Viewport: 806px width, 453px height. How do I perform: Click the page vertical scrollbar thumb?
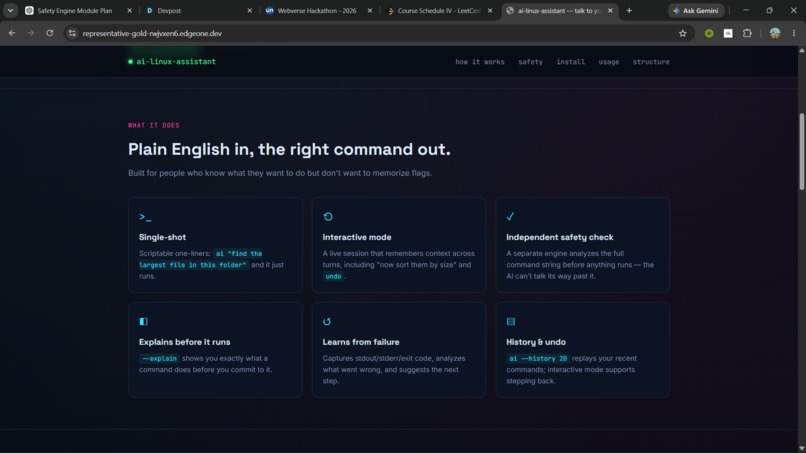coord(801,152)
